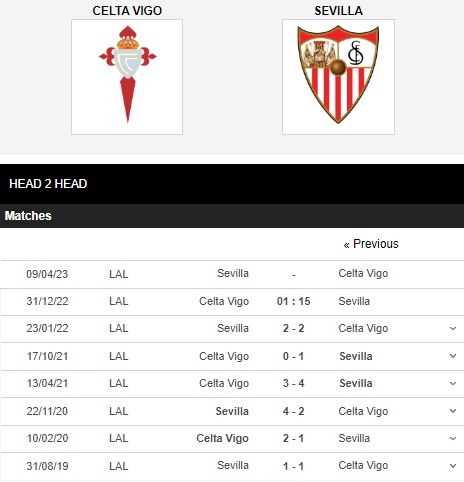The height and width of the screenshot is (482, 464).
Task: Go to Previous matches page
Action: click(x=371, y=244)
